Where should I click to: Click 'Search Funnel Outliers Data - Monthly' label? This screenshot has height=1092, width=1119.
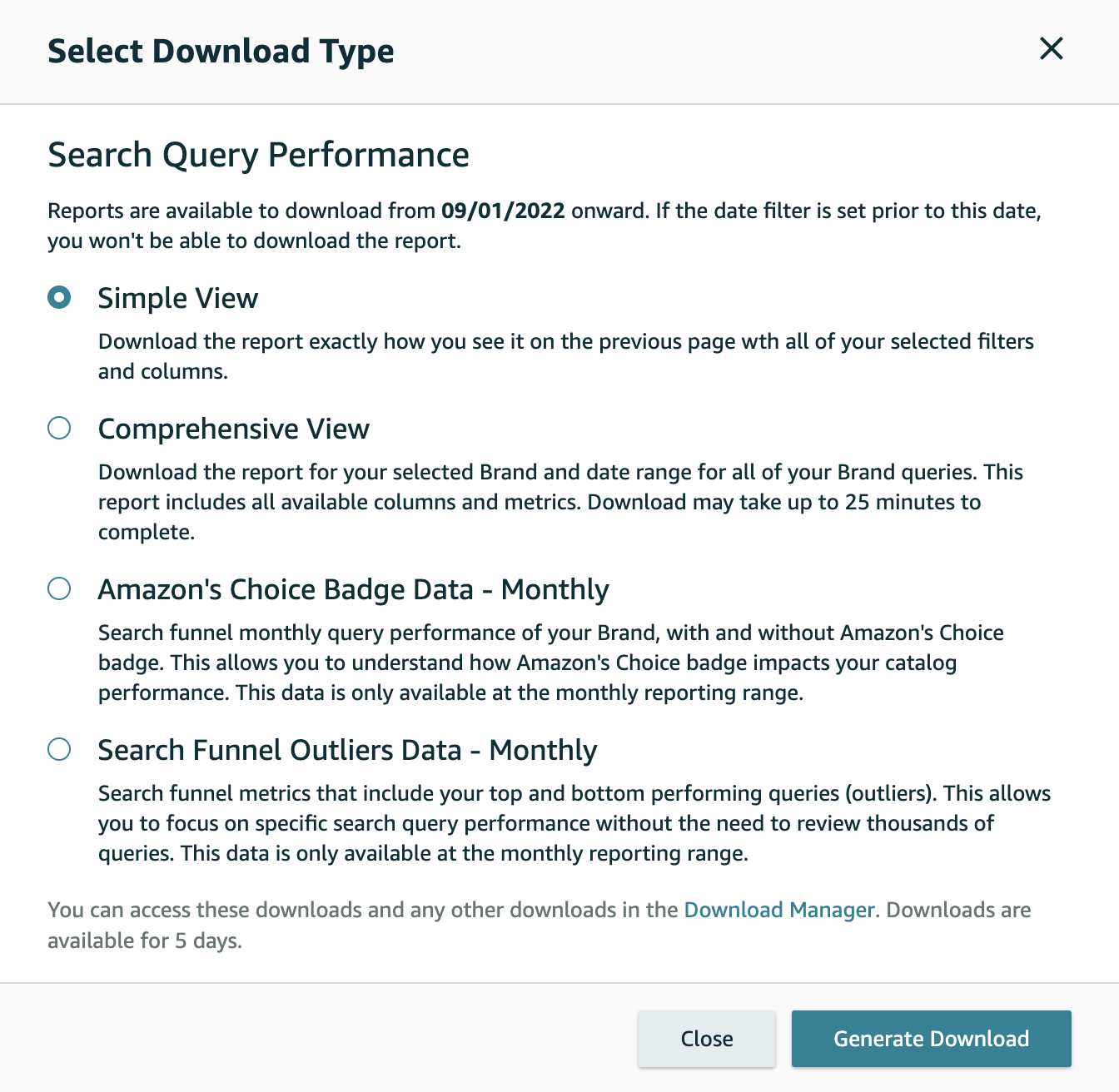click(347, 750)
